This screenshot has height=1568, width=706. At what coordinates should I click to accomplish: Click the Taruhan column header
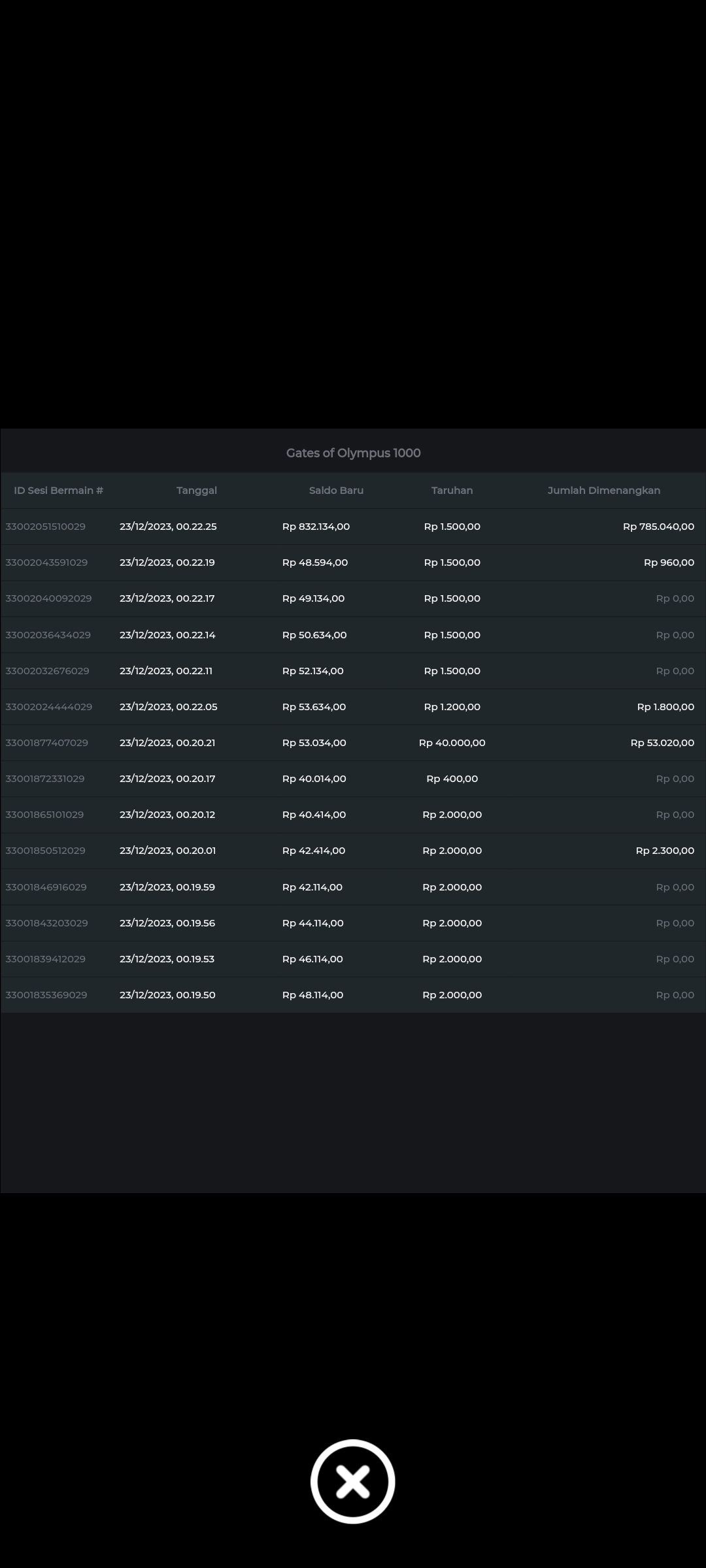click(452, 491)
